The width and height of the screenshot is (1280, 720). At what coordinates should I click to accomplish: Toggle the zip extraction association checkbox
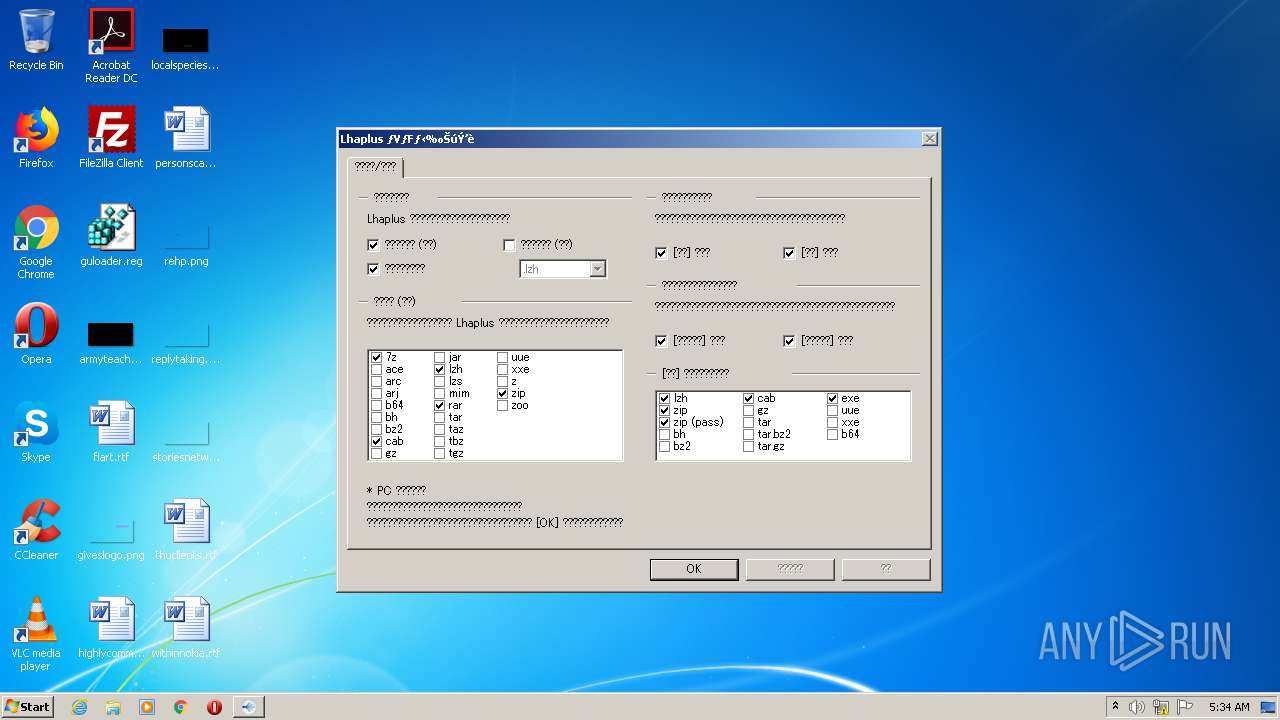503,393
